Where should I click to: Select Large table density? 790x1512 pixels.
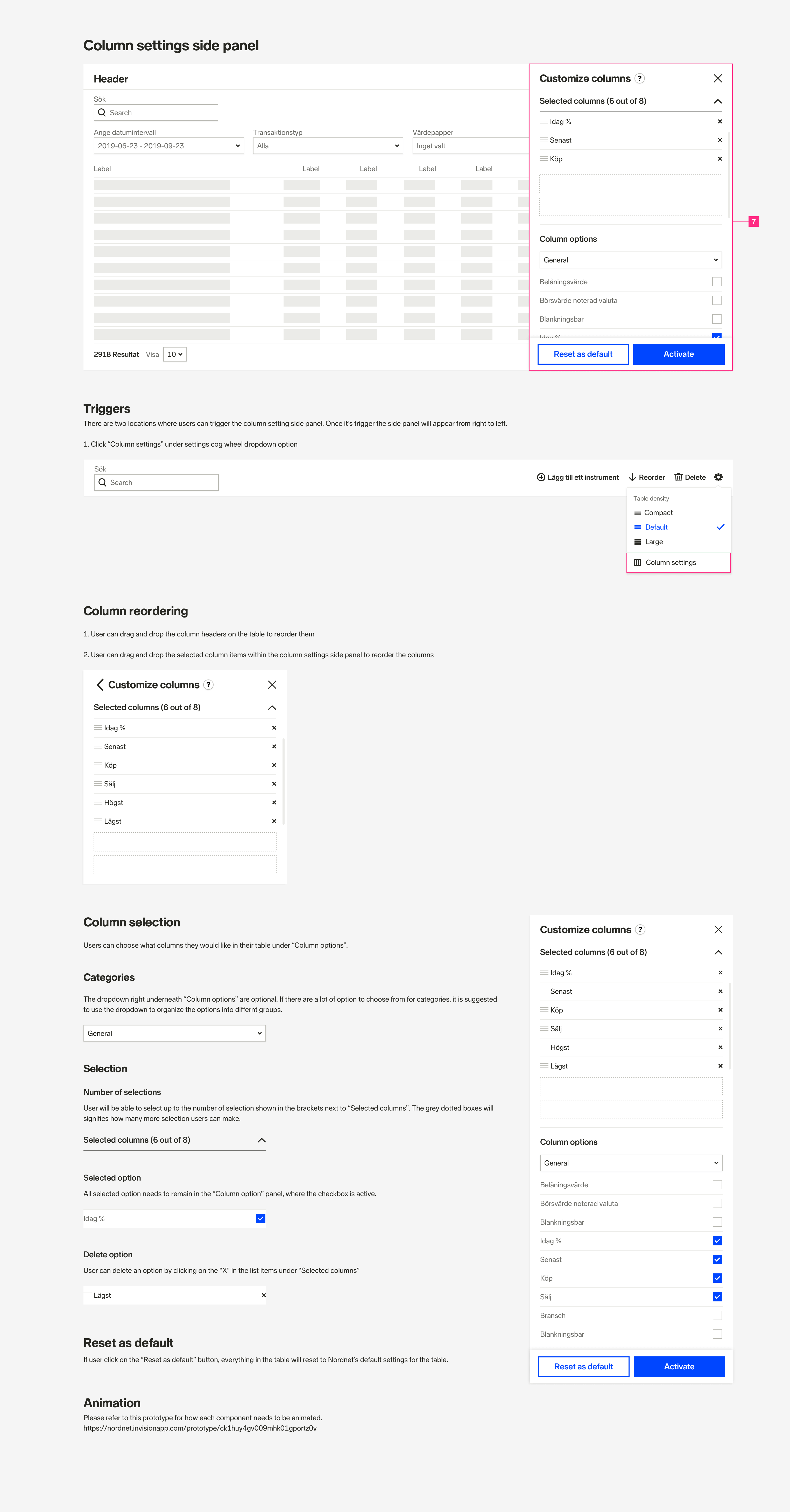[679, 542]
